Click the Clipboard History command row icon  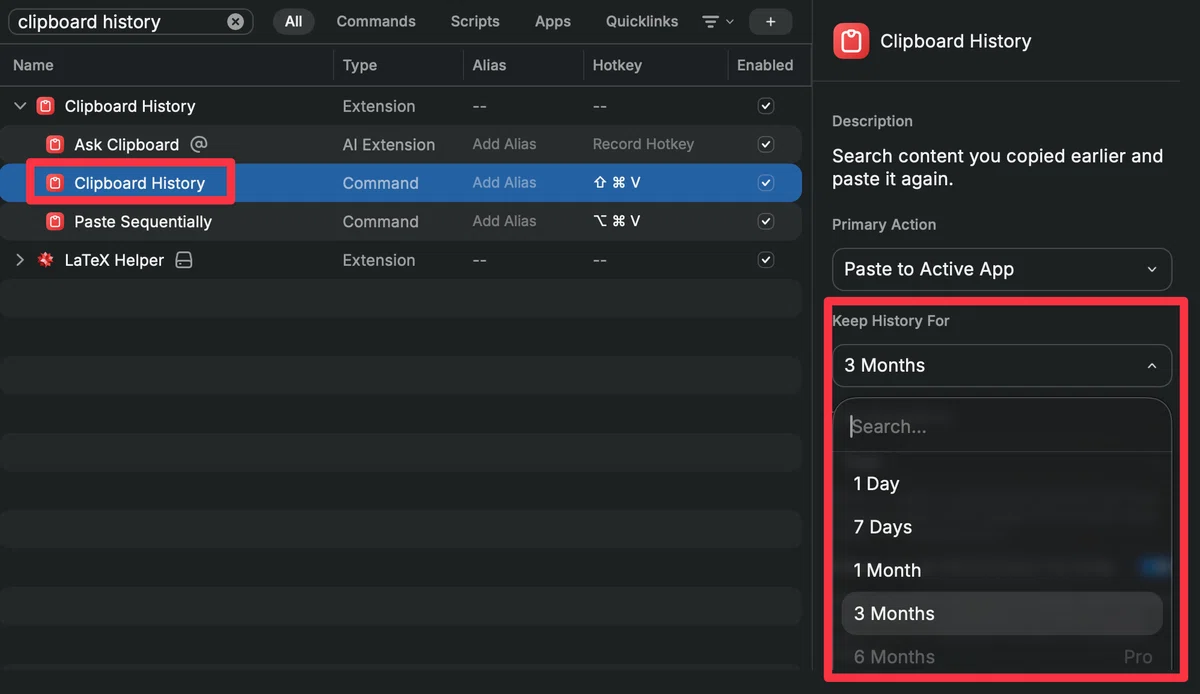[55, 183]
